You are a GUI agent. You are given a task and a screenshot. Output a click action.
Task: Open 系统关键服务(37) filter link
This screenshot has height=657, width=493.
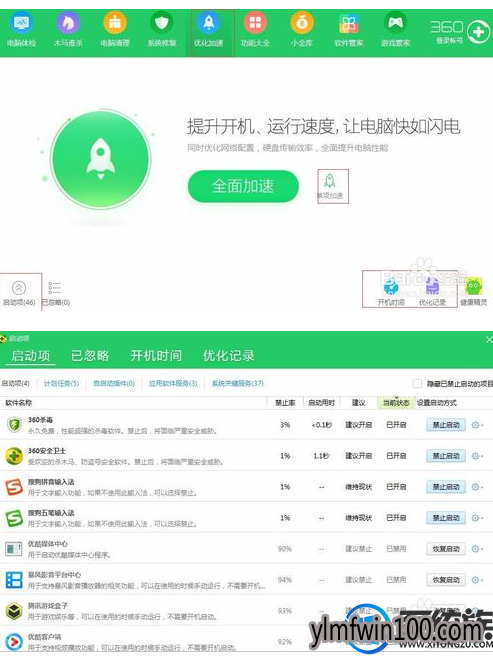(x=237, y=383)
